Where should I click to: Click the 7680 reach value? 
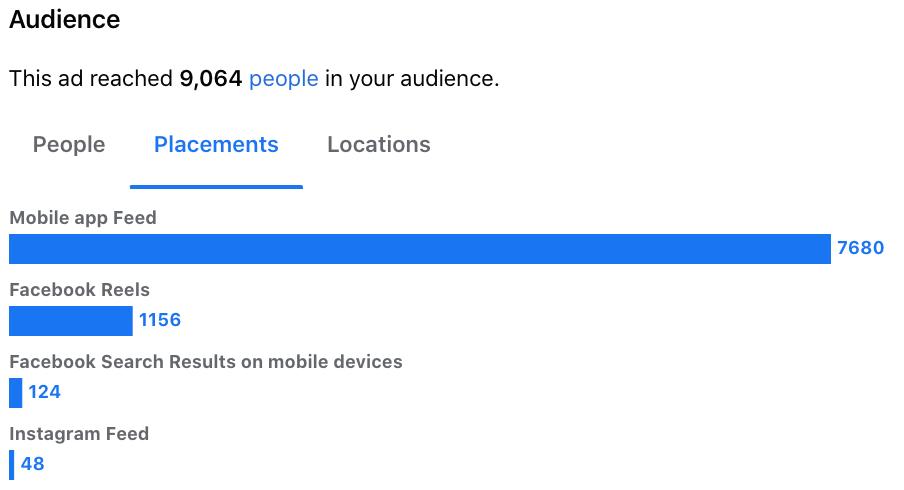coord(860,249)
